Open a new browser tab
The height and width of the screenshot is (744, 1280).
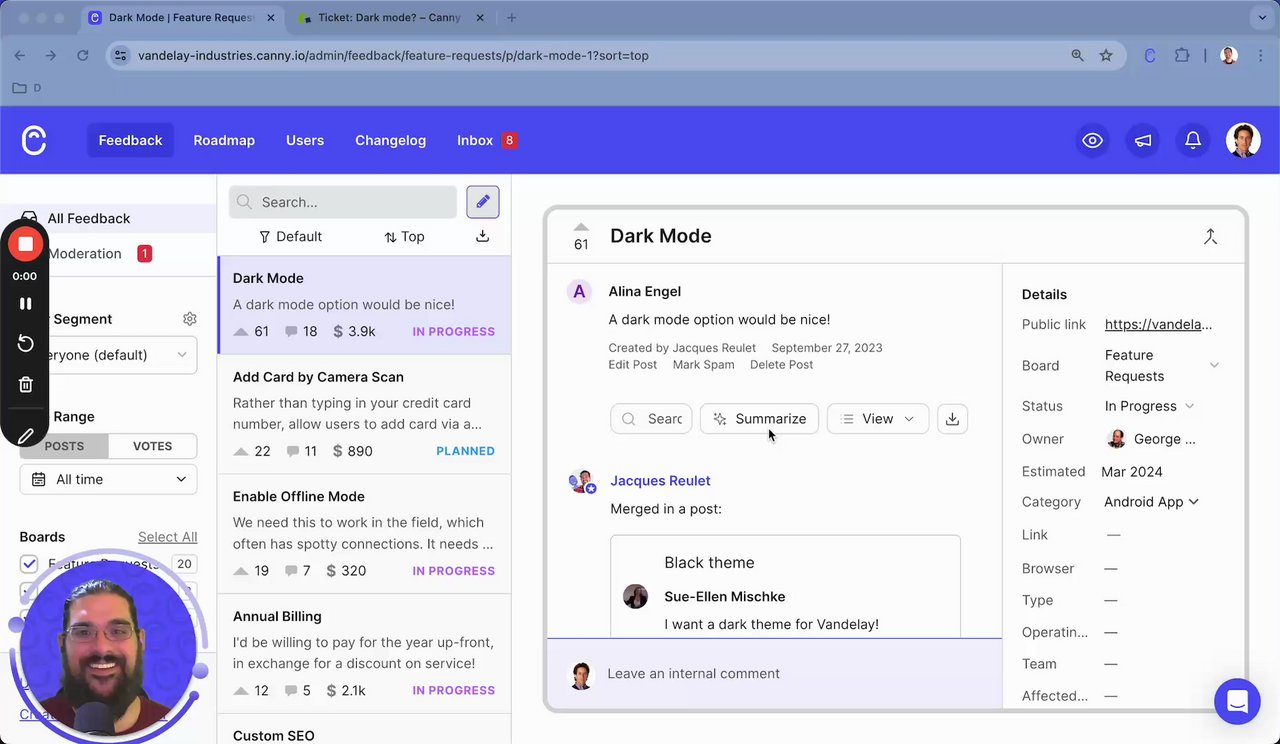point(512,18)
